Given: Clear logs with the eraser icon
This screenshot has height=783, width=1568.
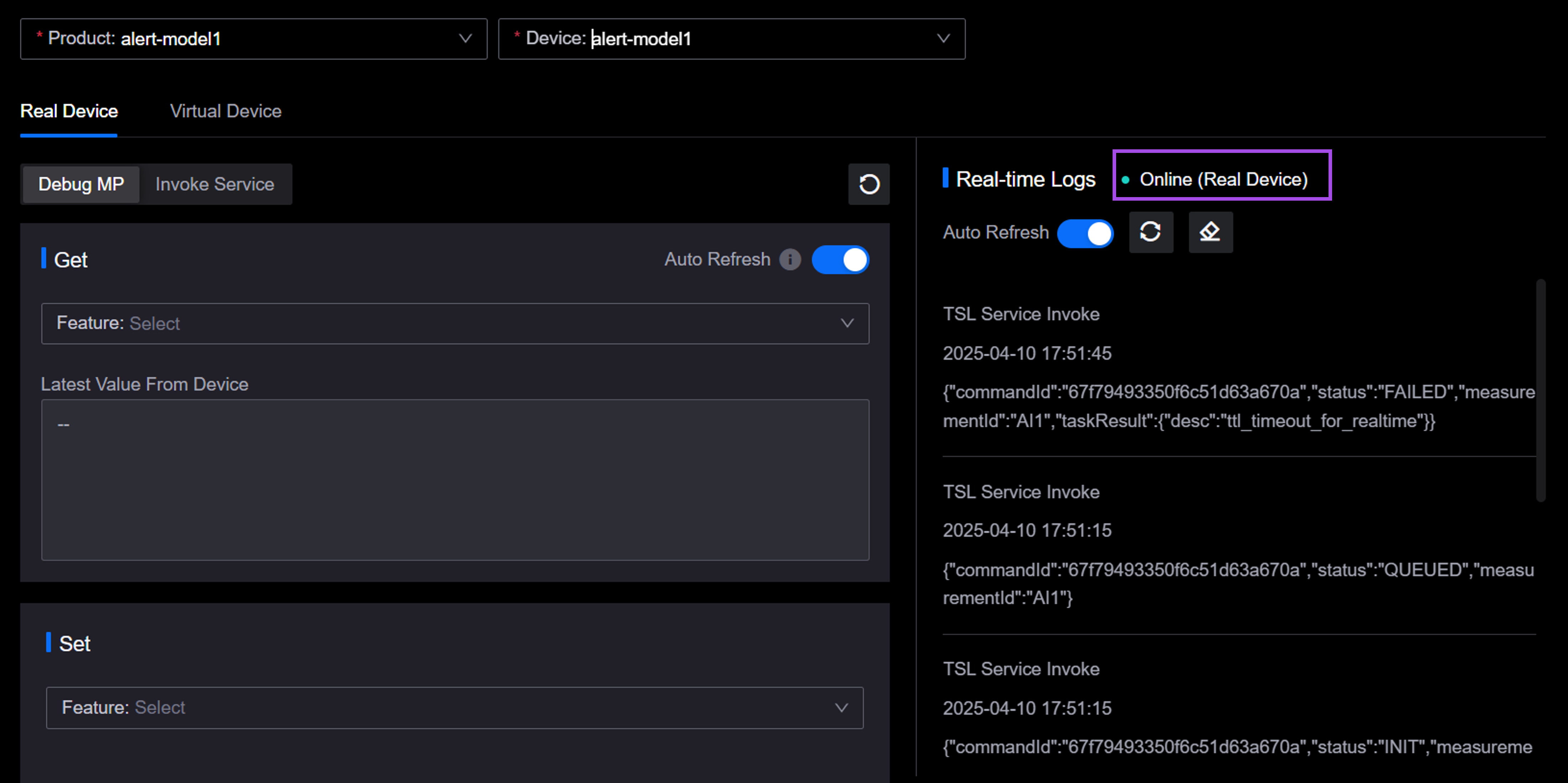Looking at the screenshot, I should 1210,232.
